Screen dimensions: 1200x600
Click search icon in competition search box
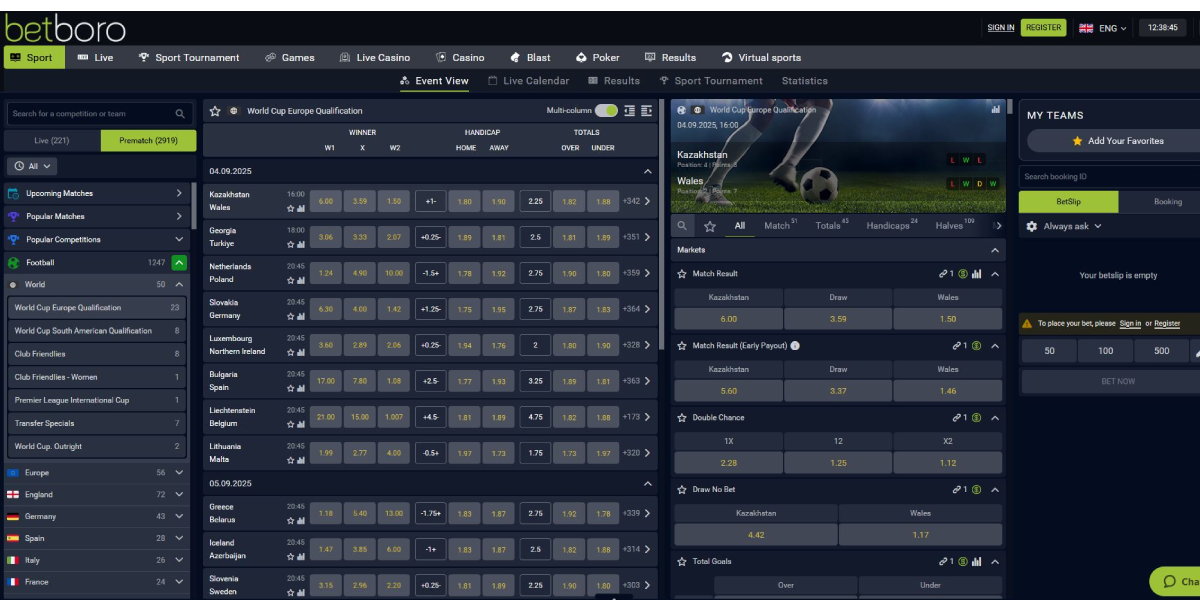click(x=180, y=114)
